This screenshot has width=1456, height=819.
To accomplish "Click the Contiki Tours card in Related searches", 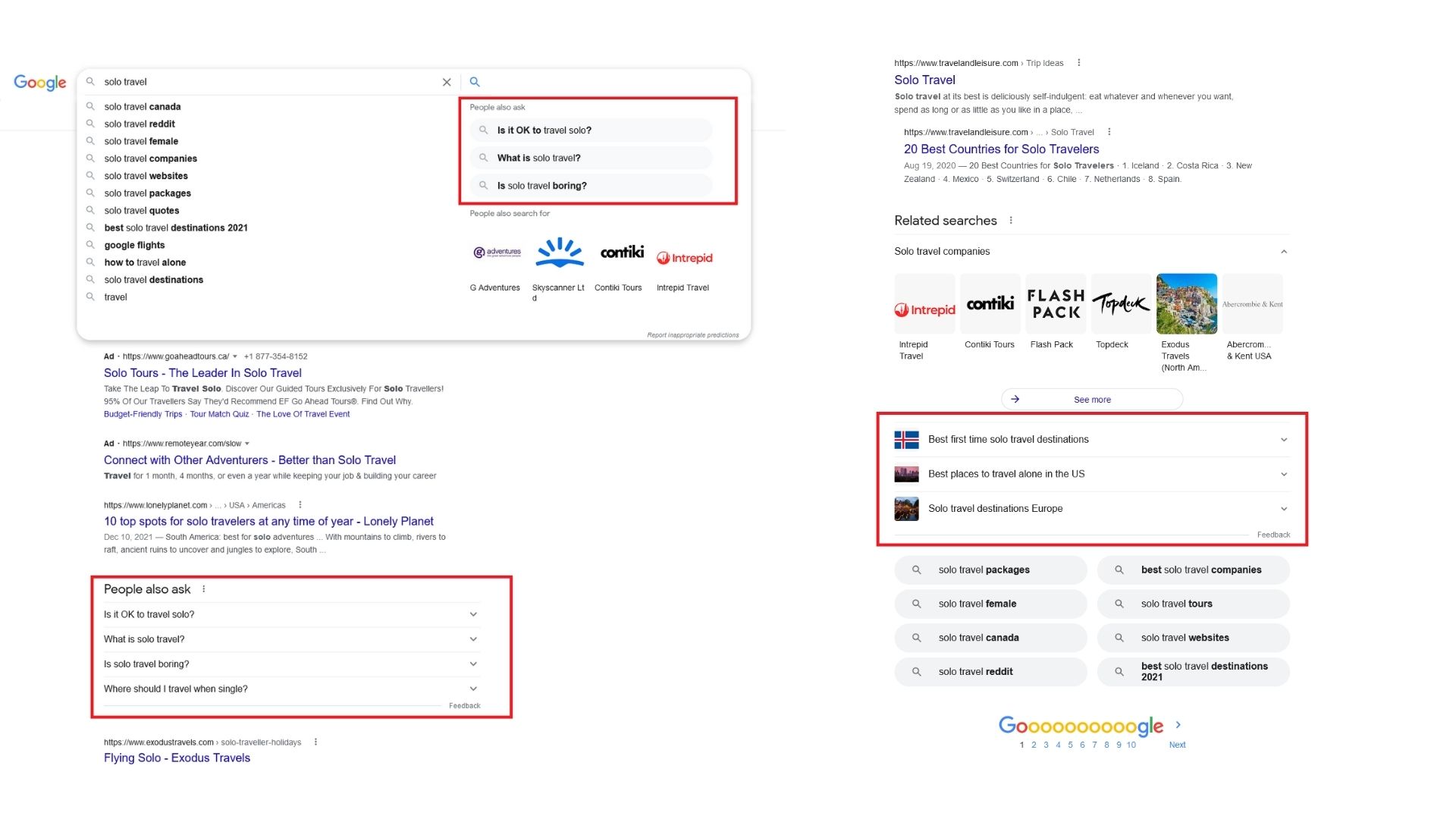I will click(990, 312).
